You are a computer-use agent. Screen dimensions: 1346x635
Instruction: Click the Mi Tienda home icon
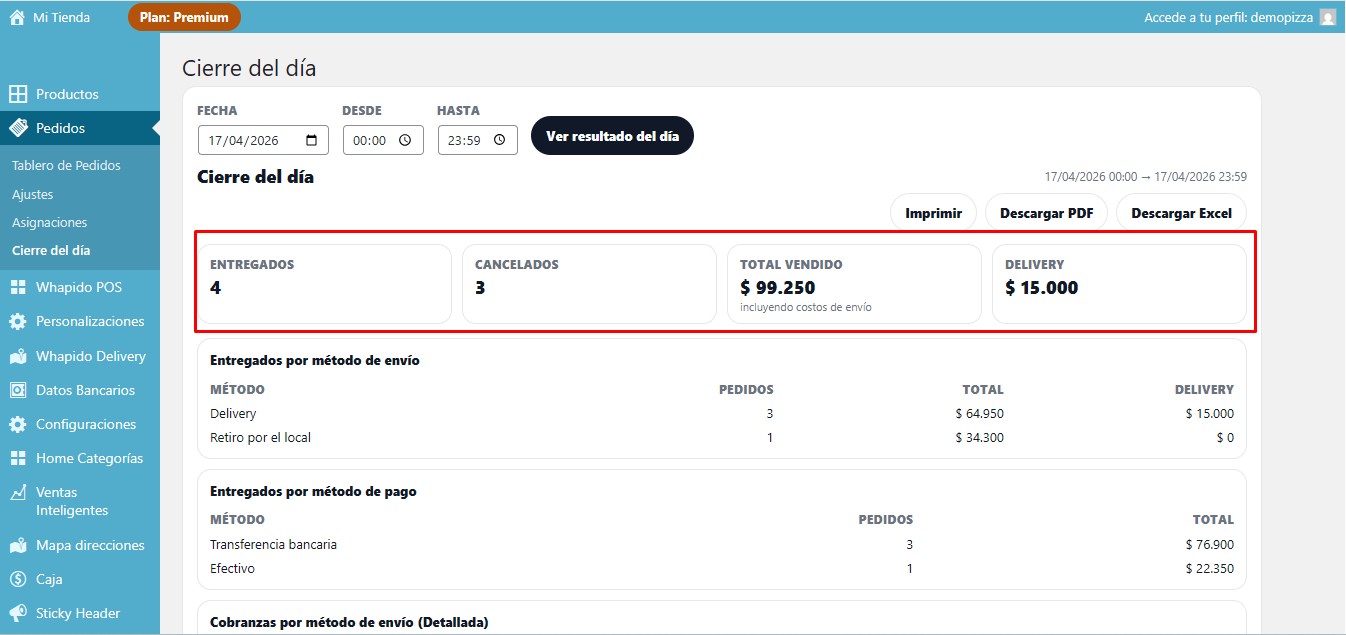point(17,17)
